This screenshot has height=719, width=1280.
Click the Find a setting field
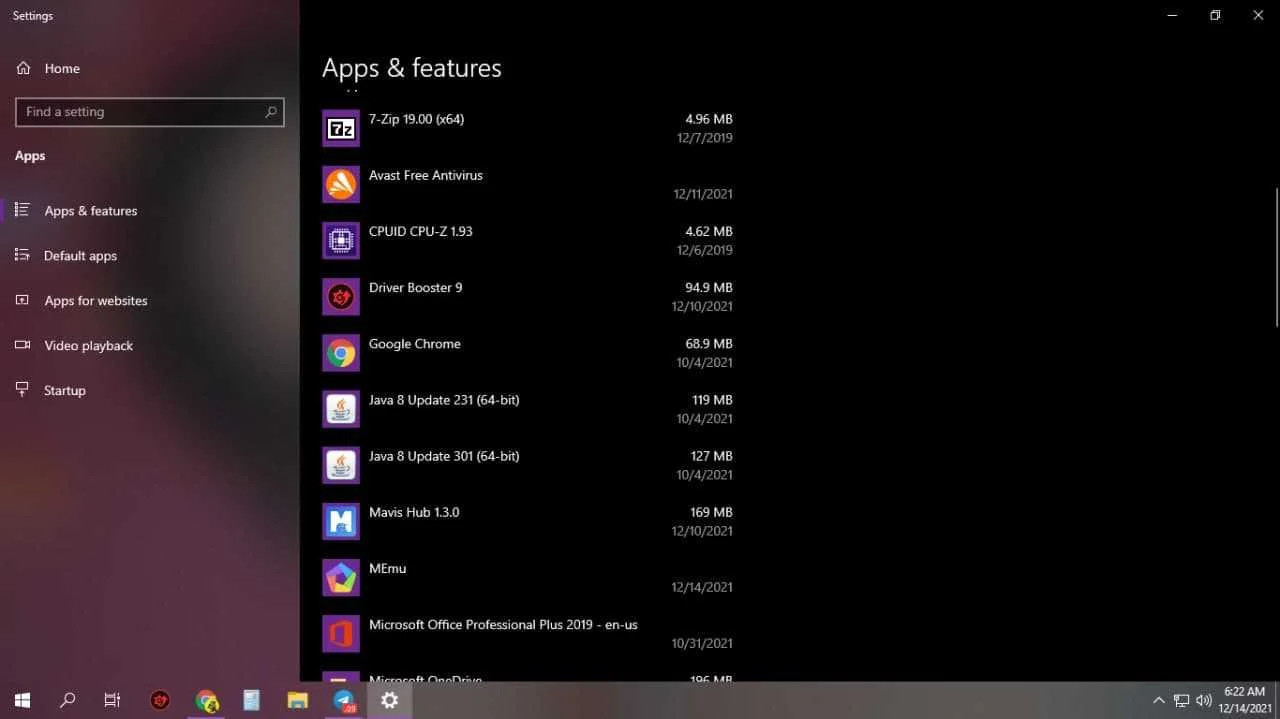pyautogui.click(x=150, y=112)
